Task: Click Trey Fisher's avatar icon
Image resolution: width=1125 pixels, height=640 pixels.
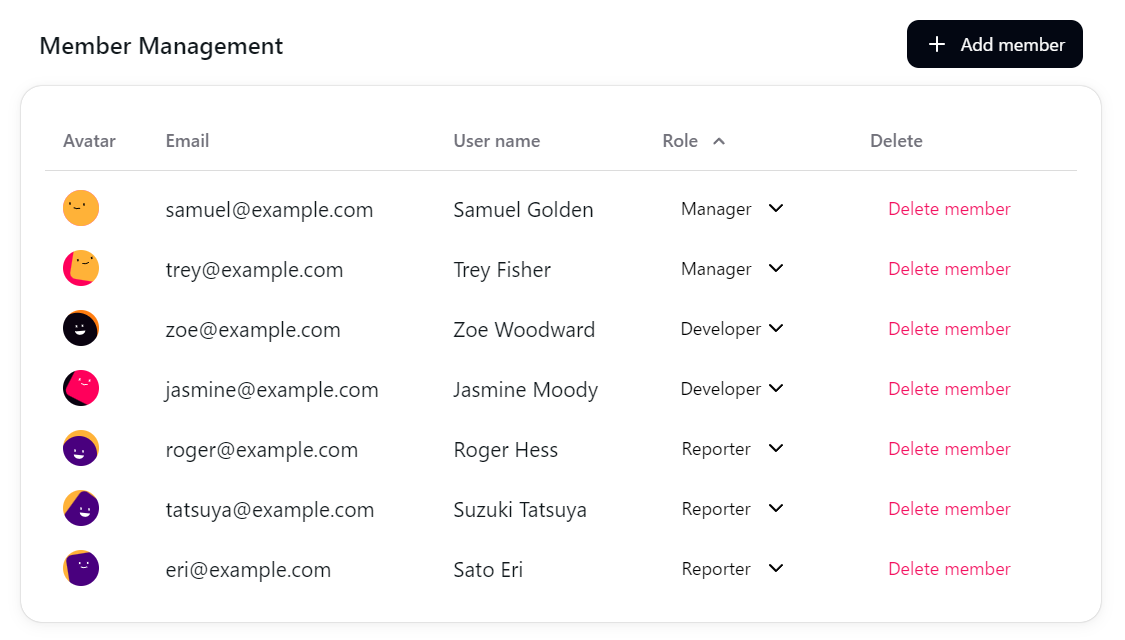Action: [81, 268]
